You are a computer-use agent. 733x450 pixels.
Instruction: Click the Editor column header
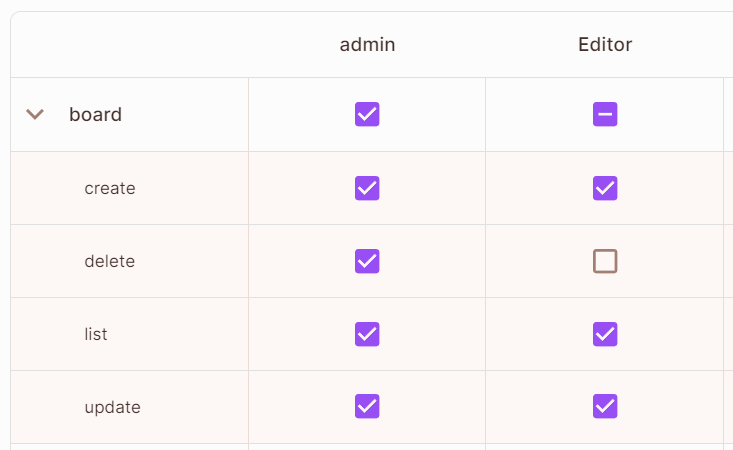(x=605, y=45)
